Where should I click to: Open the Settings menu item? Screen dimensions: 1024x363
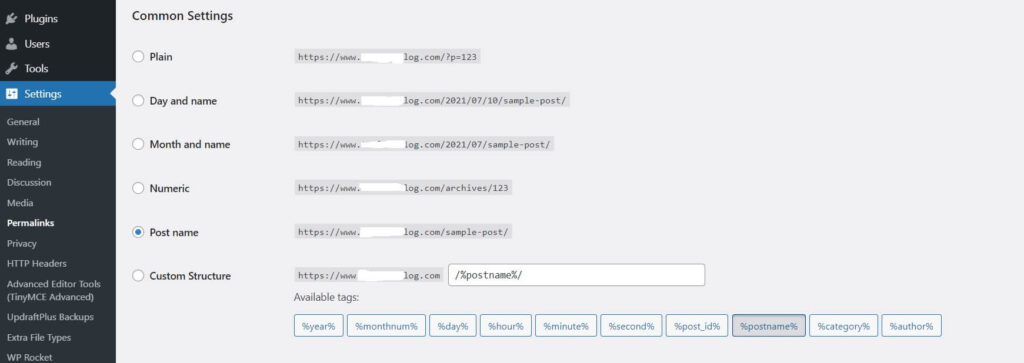[x=57, y=94]
